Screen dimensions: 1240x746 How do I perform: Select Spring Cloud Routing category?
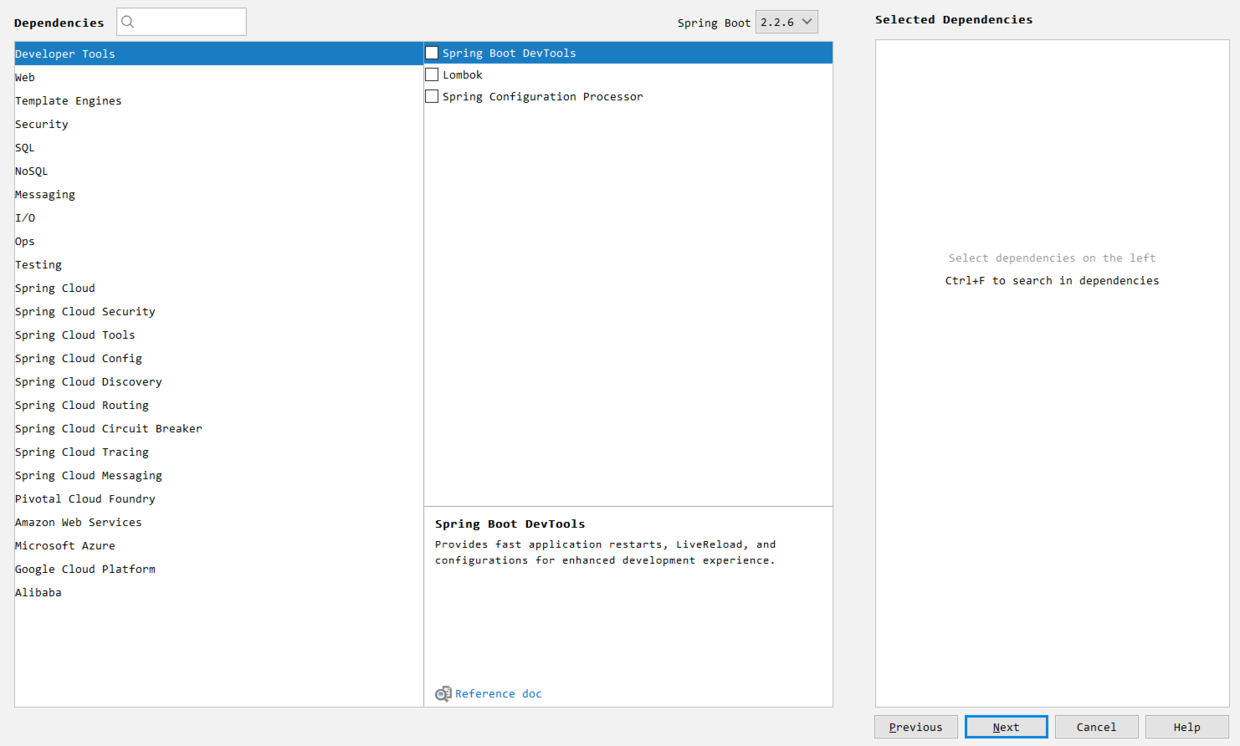[219, 405]
